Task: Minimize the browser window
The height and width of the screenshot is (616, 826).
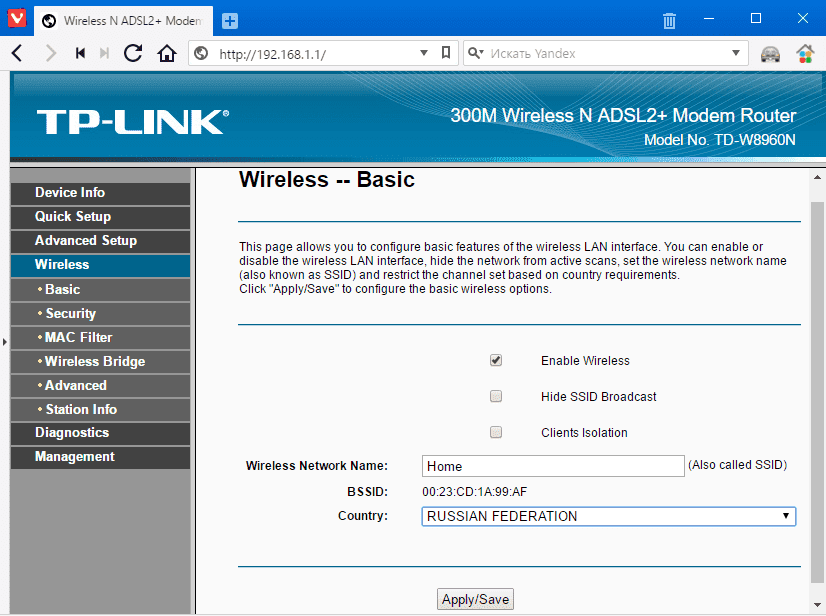Action: [x=709, y=19]
